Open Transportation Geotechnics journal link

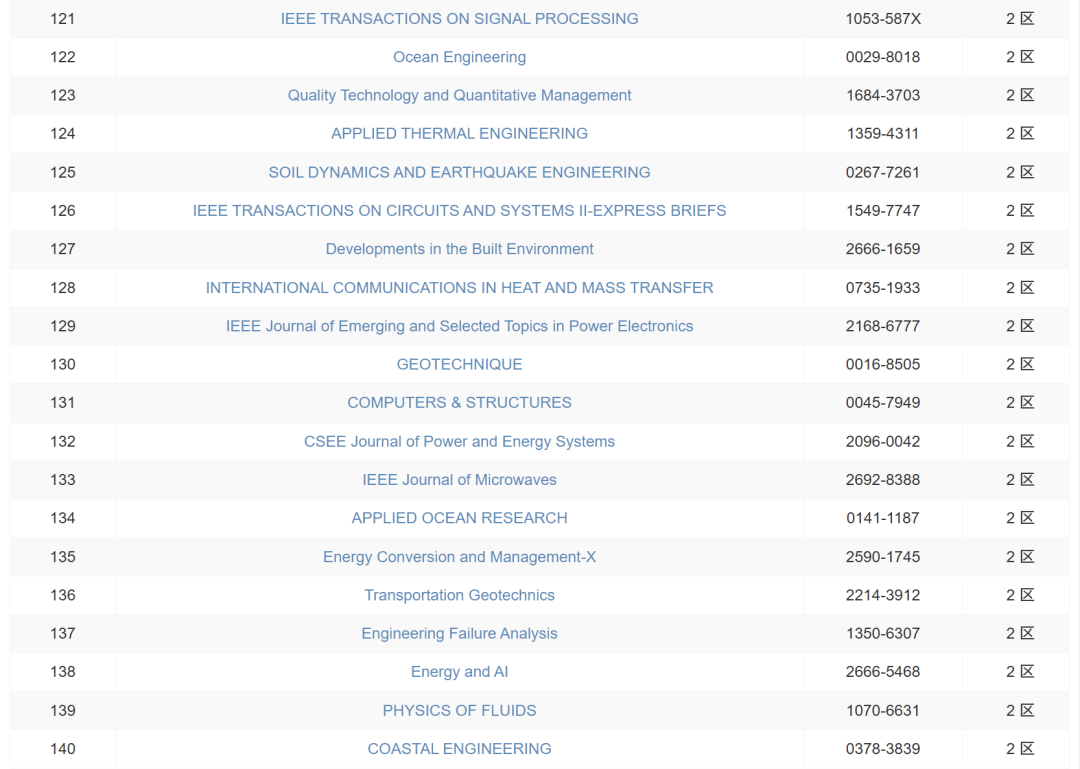click(x=459, y=595)
